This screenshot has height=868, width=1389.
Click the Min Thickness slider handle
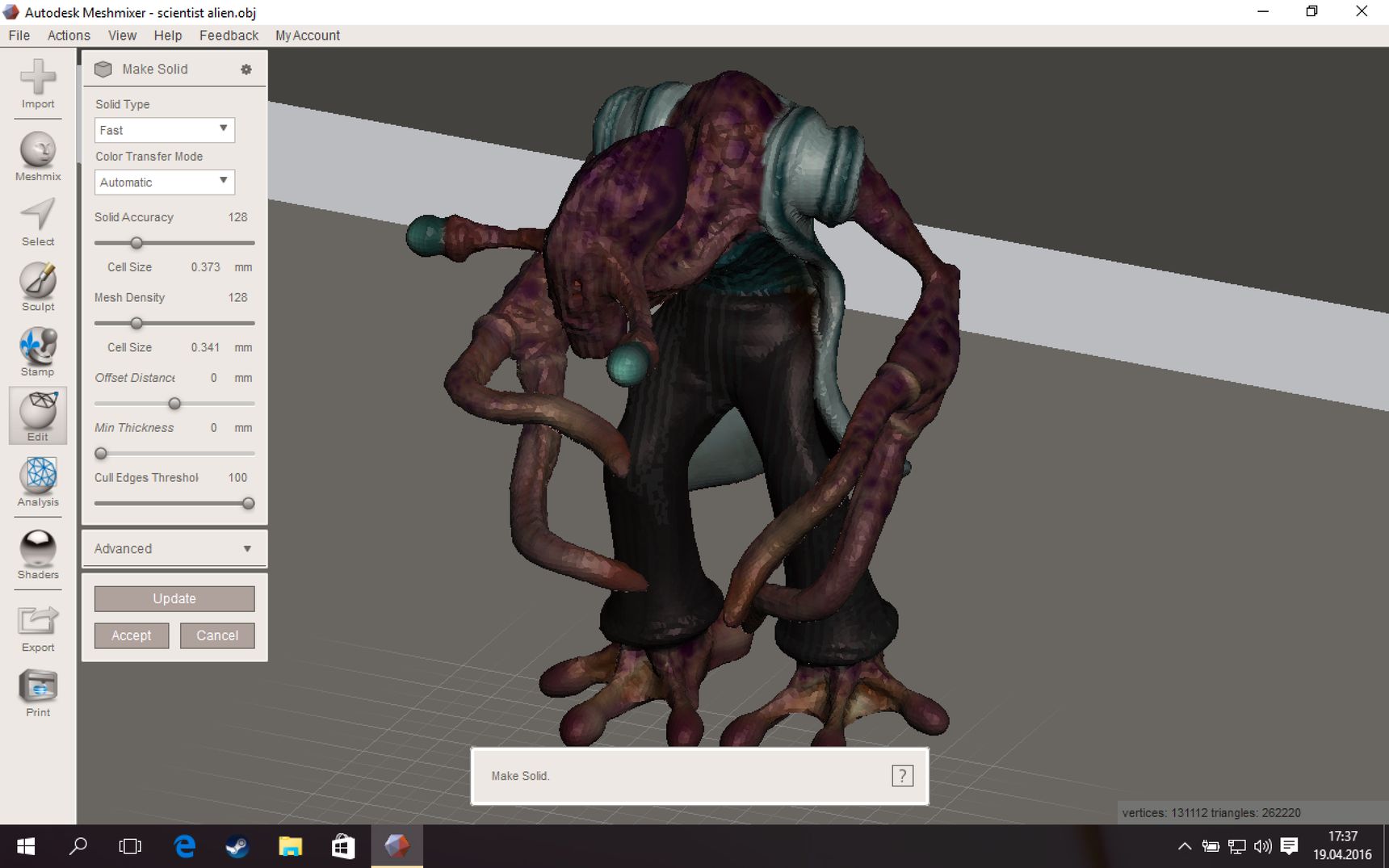point(101,453)
